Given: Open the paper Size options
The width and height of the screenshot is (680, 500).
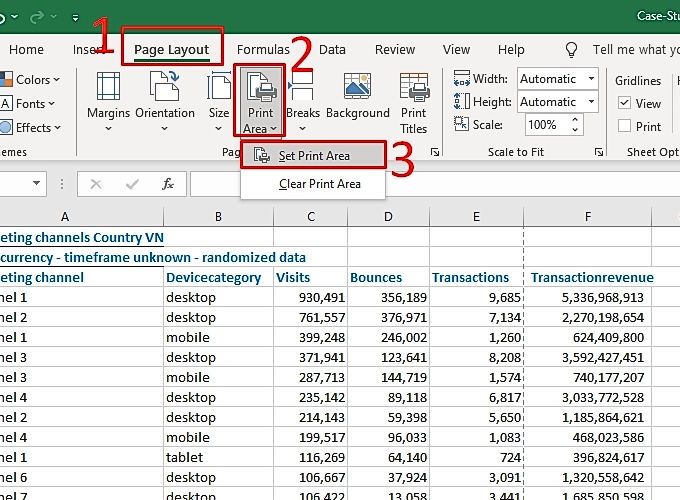Looking at the screenshot, I should click(219, 102).
